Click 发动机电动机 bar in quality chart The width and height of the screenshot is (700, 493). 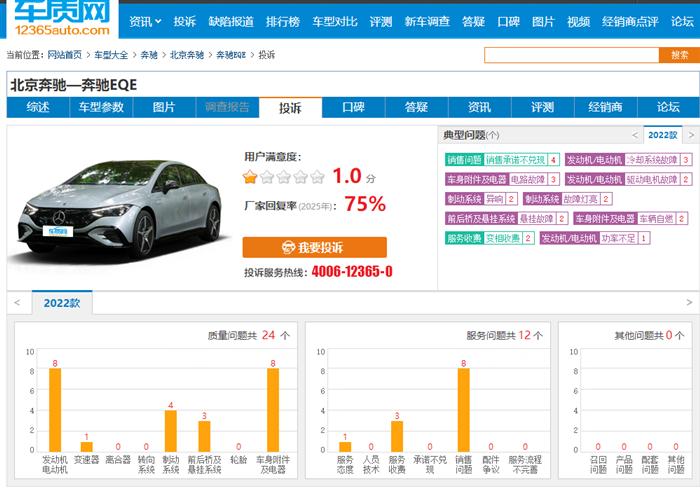point(55,410)
